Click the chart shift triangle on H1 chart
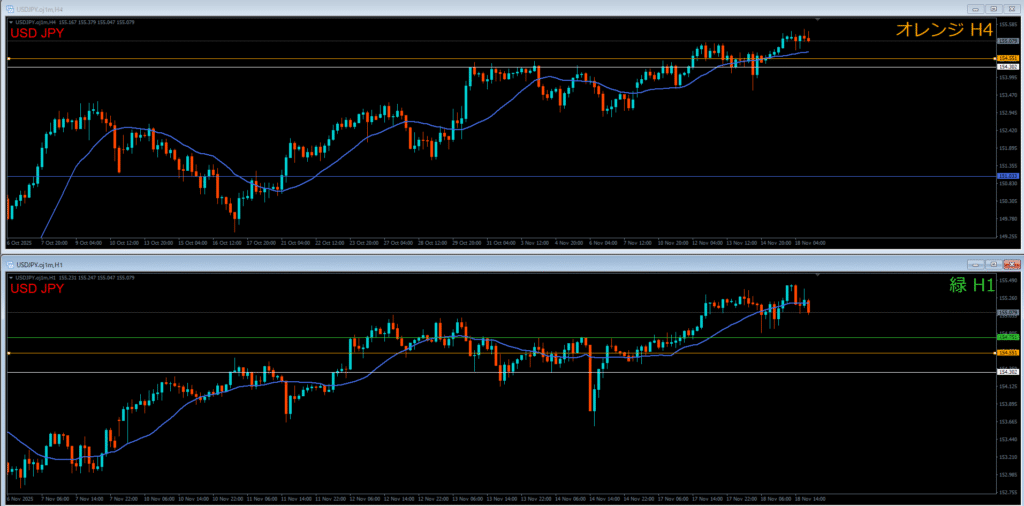 [818, 274]
